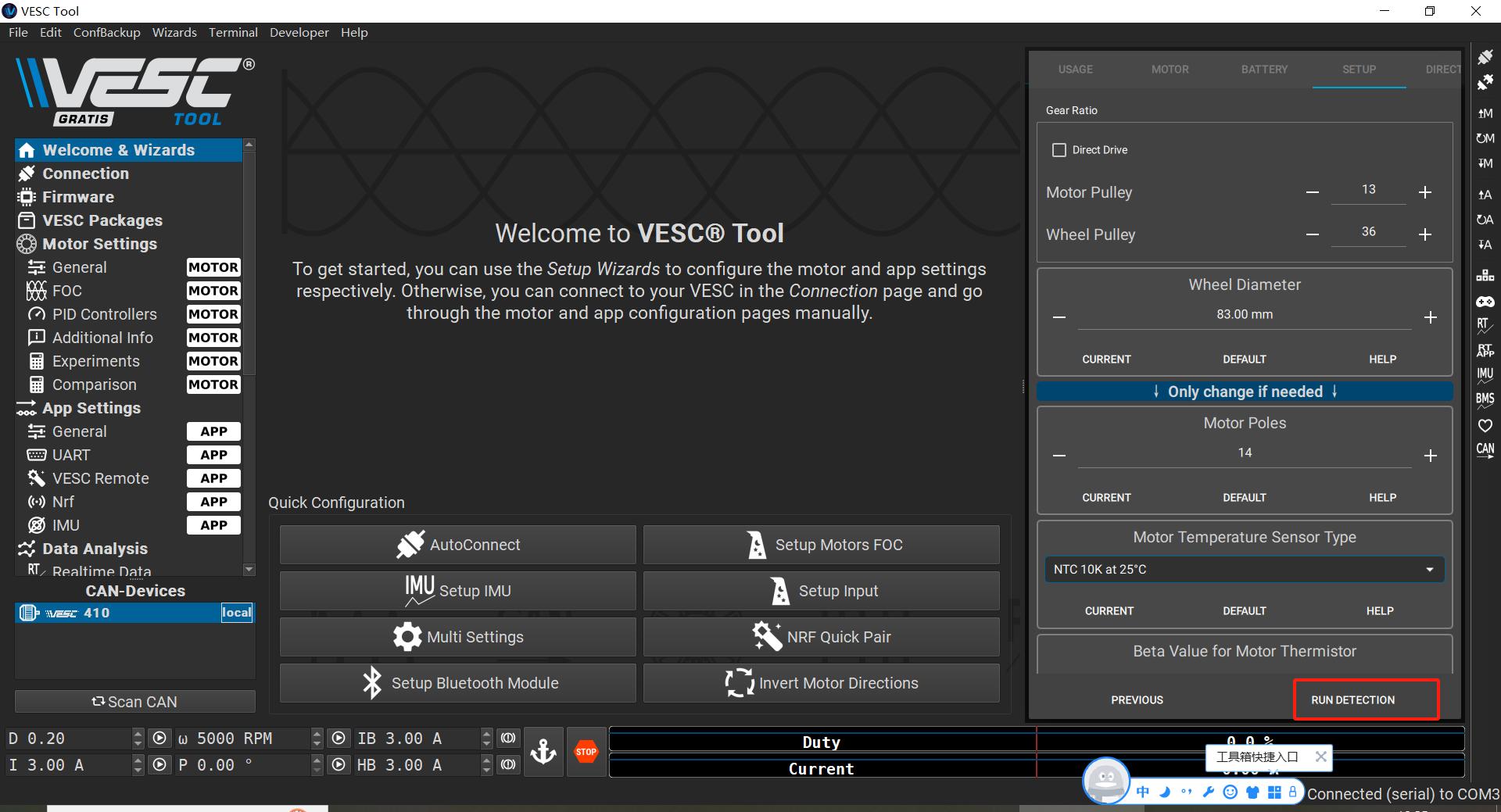Viewport: 1501px width, 812px height.
Task: Click the read app configuration (↑A) icon
Action: (x=1485, y=195)
